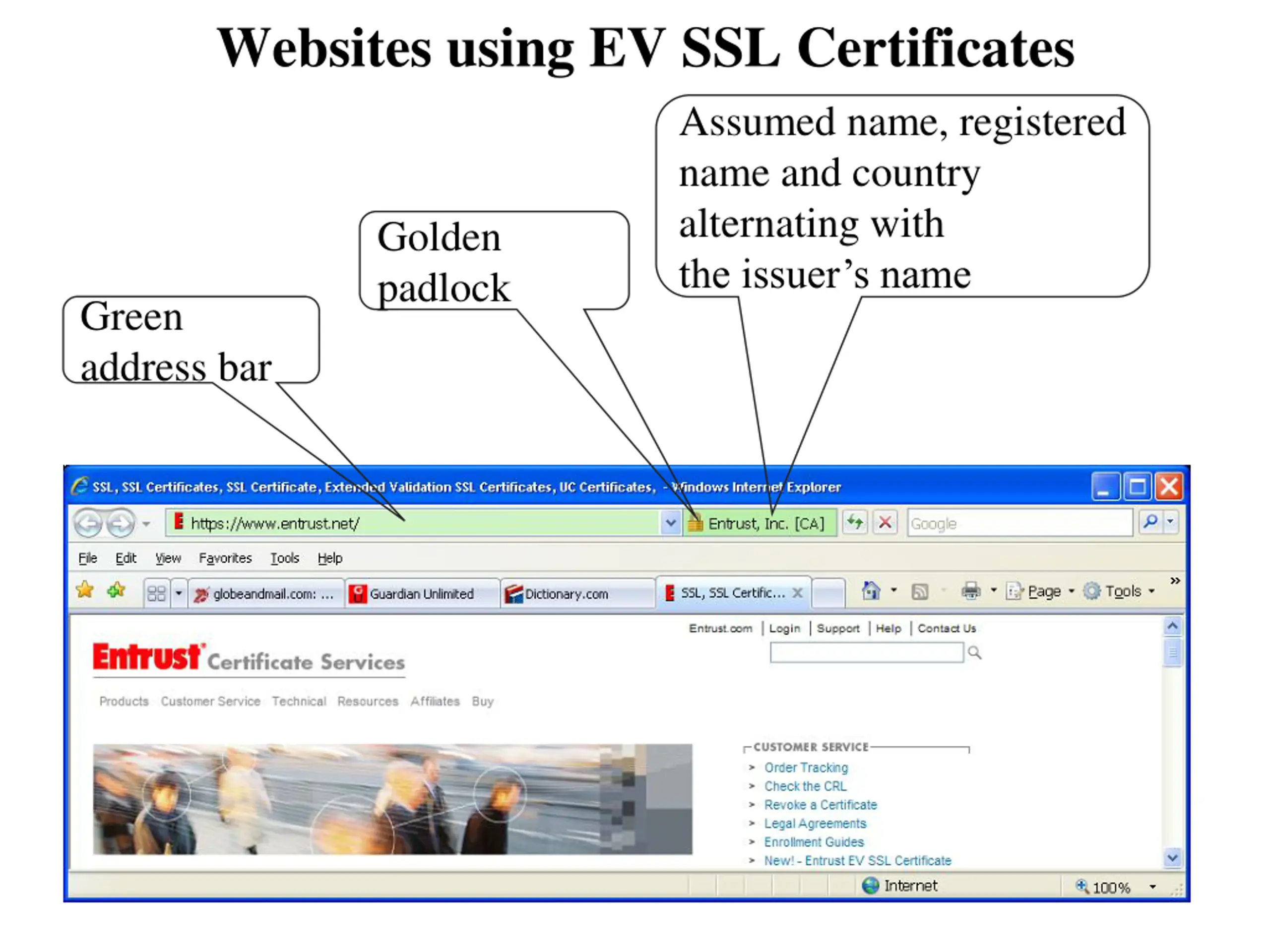Click the magnifier search button
The height and width of the screenshot is (952, 1270).
pos(1150,522)
